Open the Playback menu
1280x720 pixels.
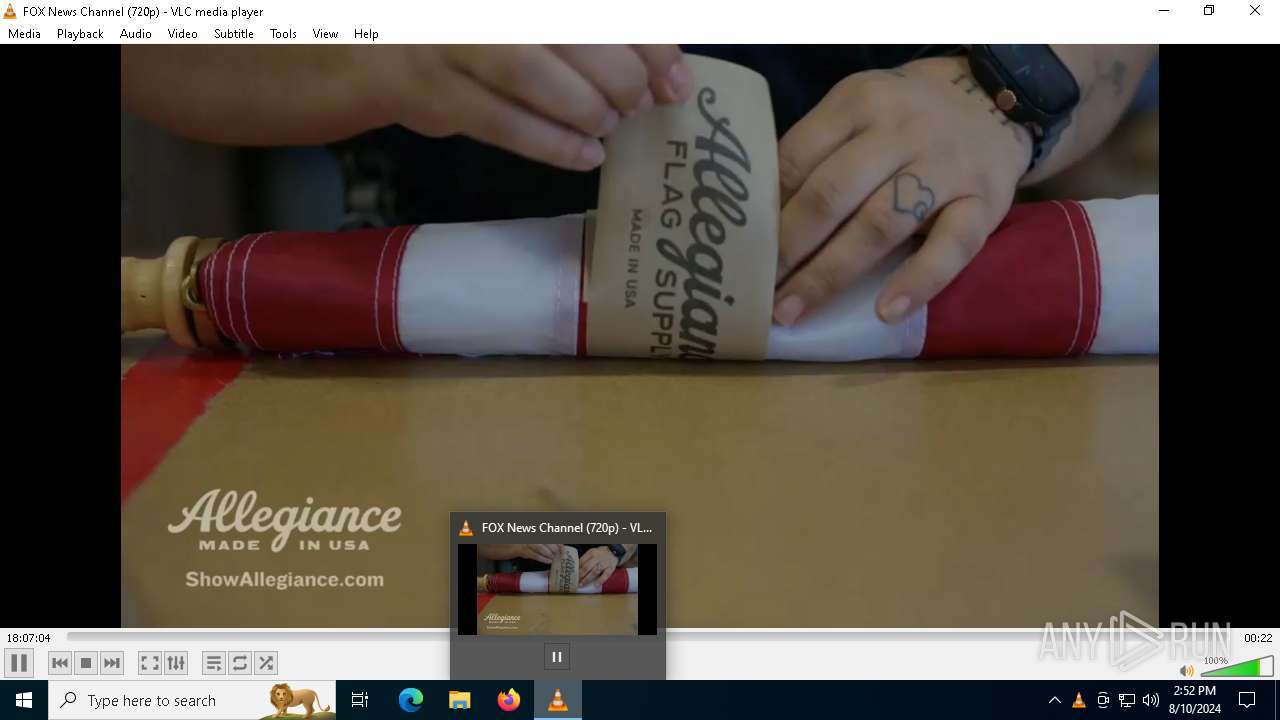tap(80, 34)
